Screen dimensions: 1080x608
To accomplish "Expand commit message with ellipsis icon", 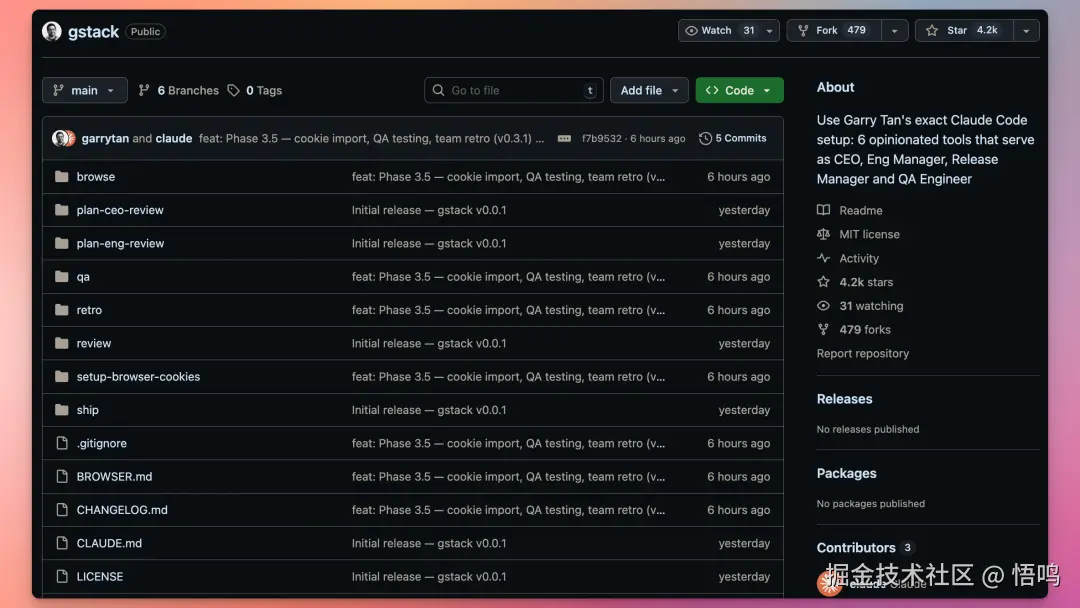I will [564, 138].
